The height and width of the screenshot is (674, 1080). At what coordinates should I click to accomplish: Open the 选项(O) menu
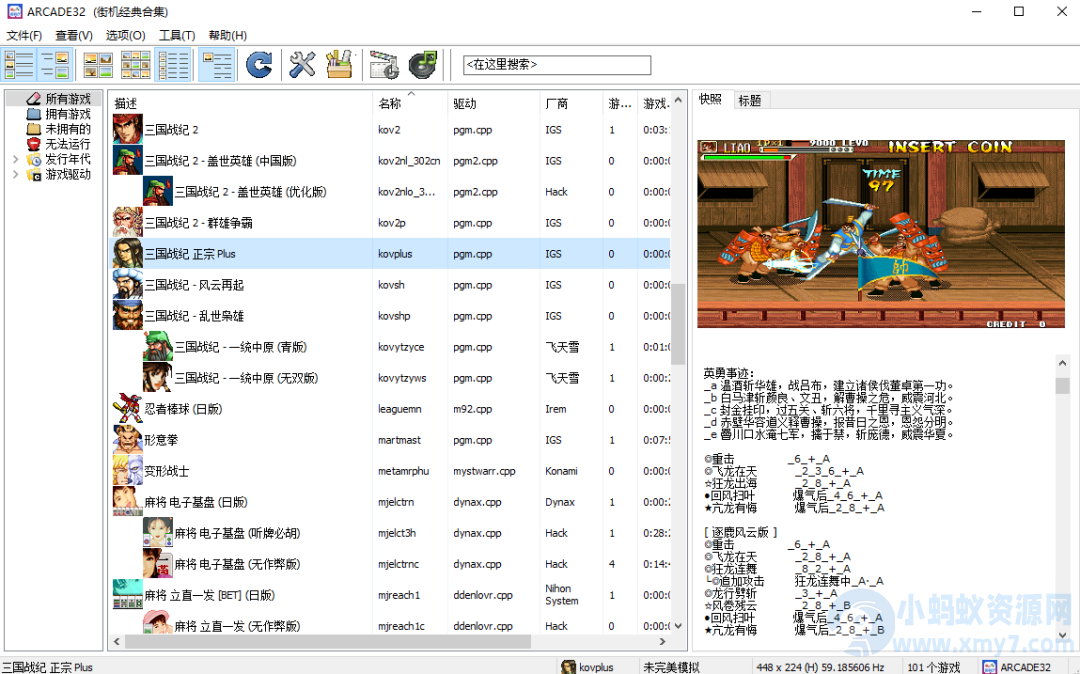[x=125, y=35]
